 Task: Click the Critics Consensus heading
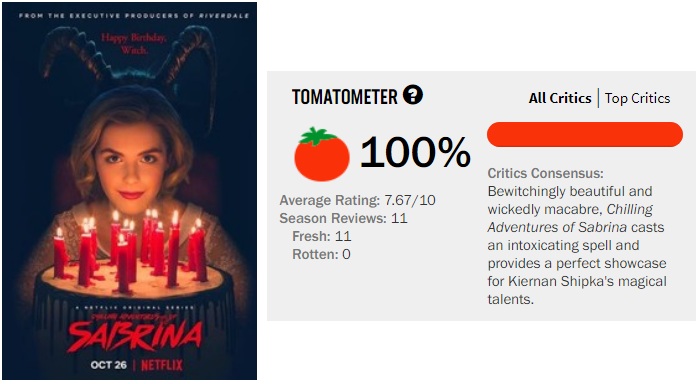tap(545, 173)
